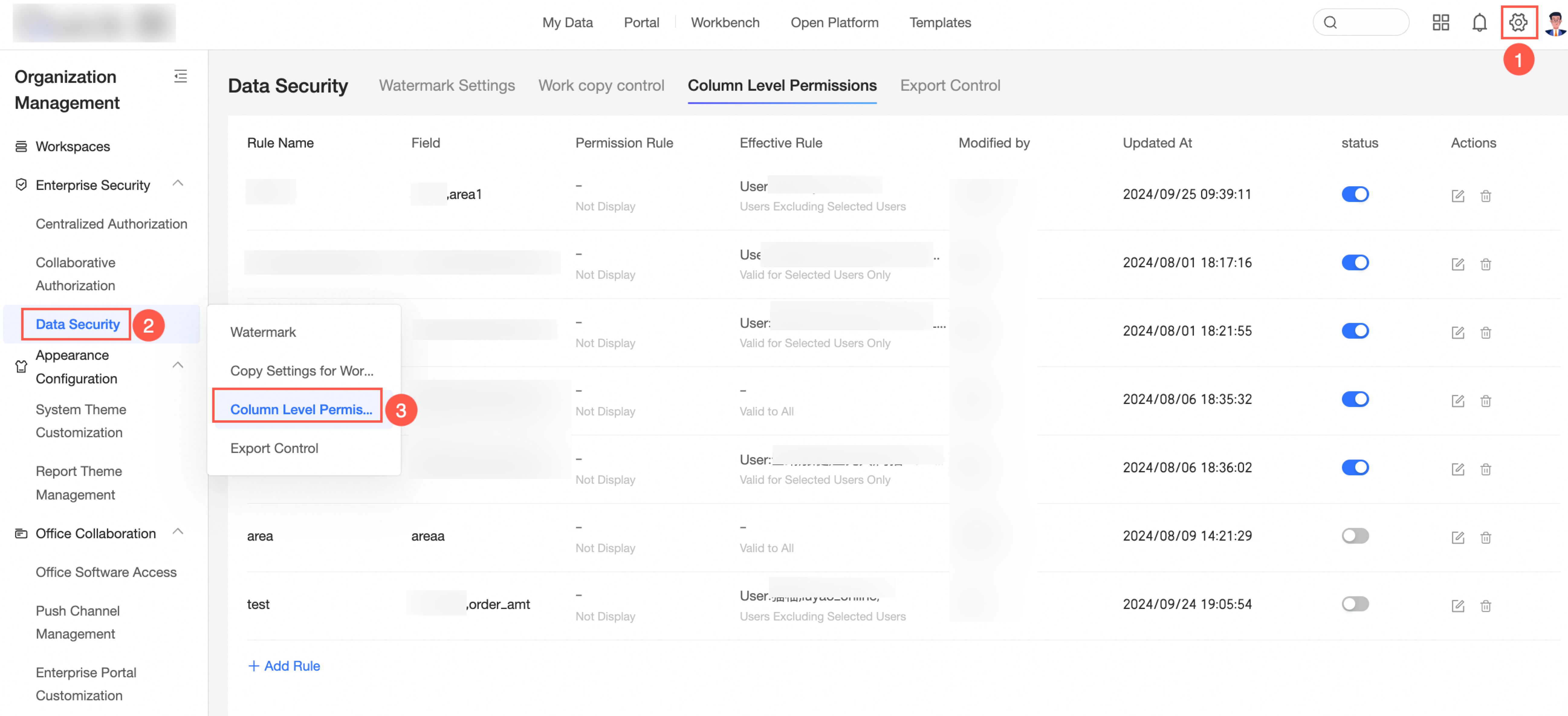Switch to the Export Control tab
Viewport: 1568px width, 716px height.
(950, 85)
